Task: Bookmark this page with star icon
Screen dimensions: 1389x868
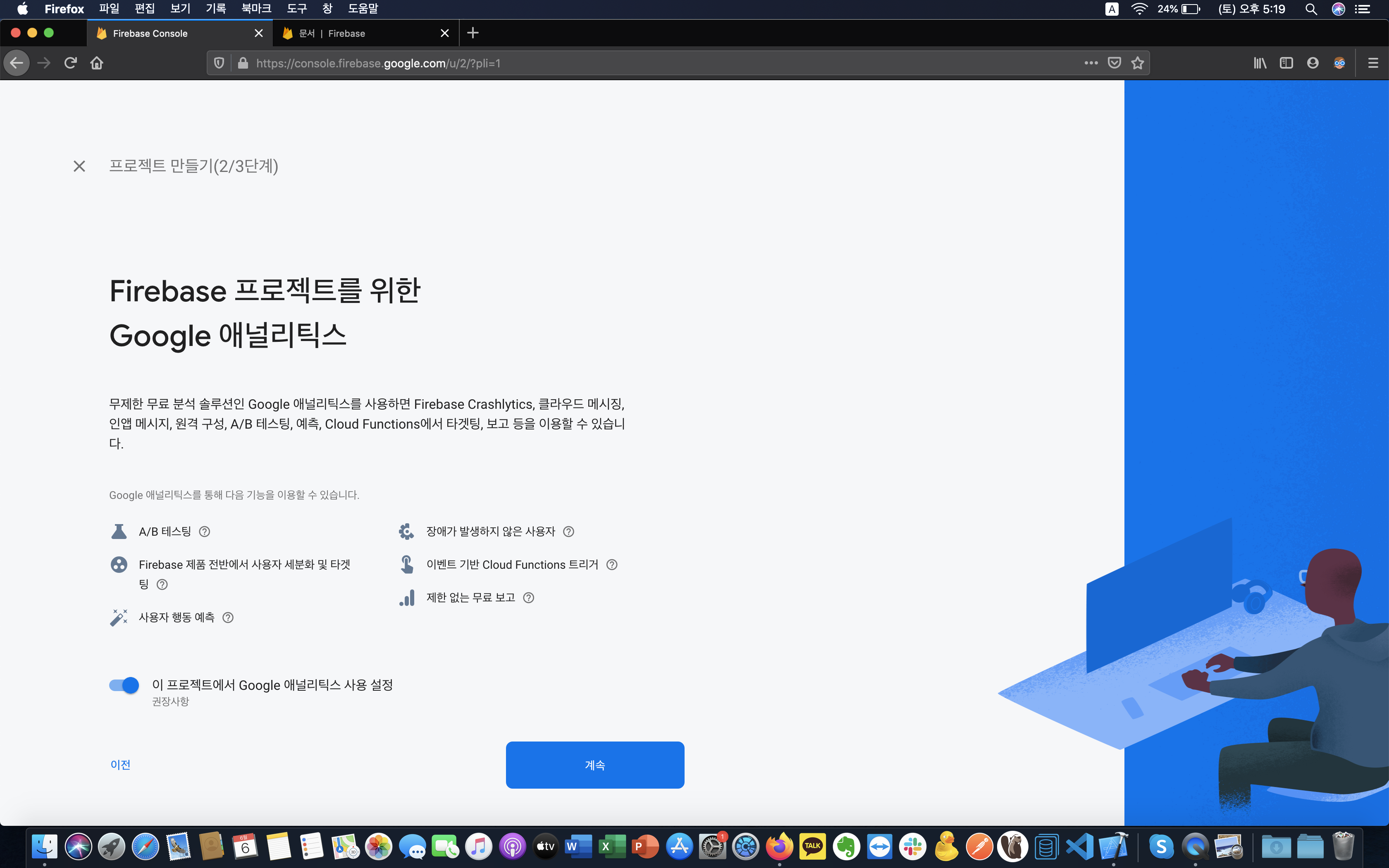Action: 1138,63
